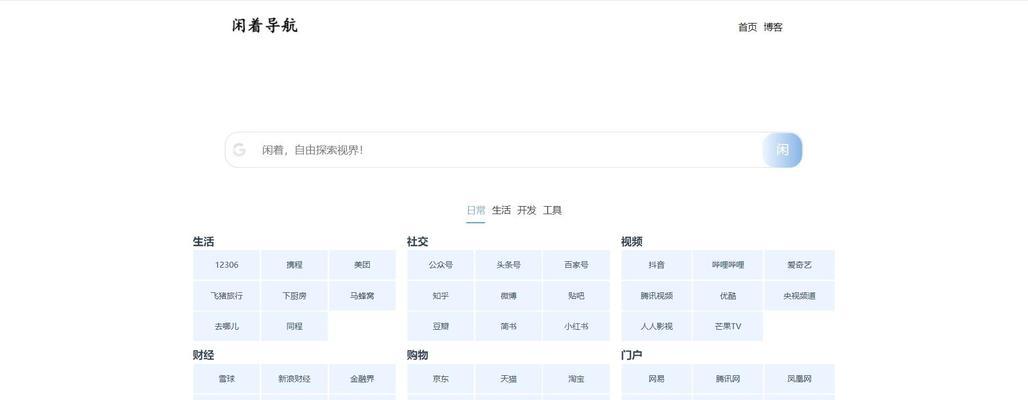Open the 闲着导航 site logo
Screen dimensions: 1028x400
[x=265, y=26]
